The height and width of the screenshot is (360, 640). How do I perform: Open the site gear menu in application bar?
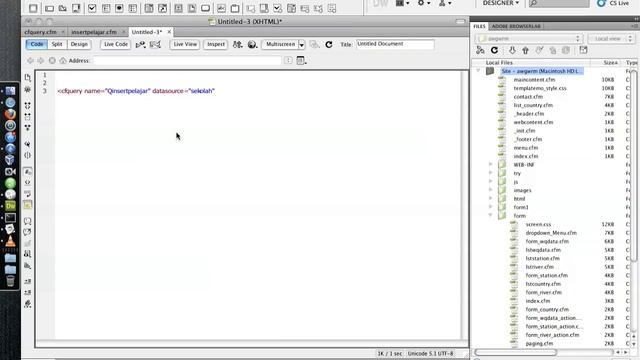point(423,3)
